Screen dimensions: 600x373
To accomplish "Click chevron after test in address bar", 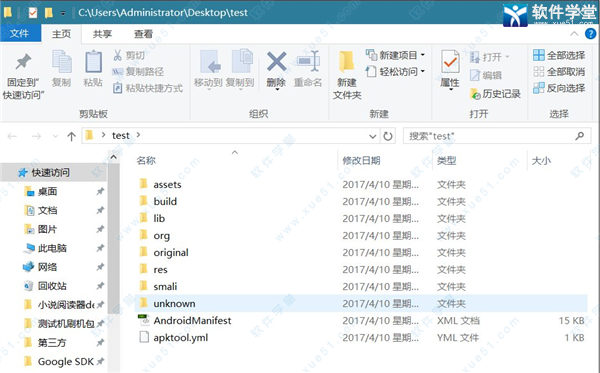I will pyautogui.click(x=138, y=135).
